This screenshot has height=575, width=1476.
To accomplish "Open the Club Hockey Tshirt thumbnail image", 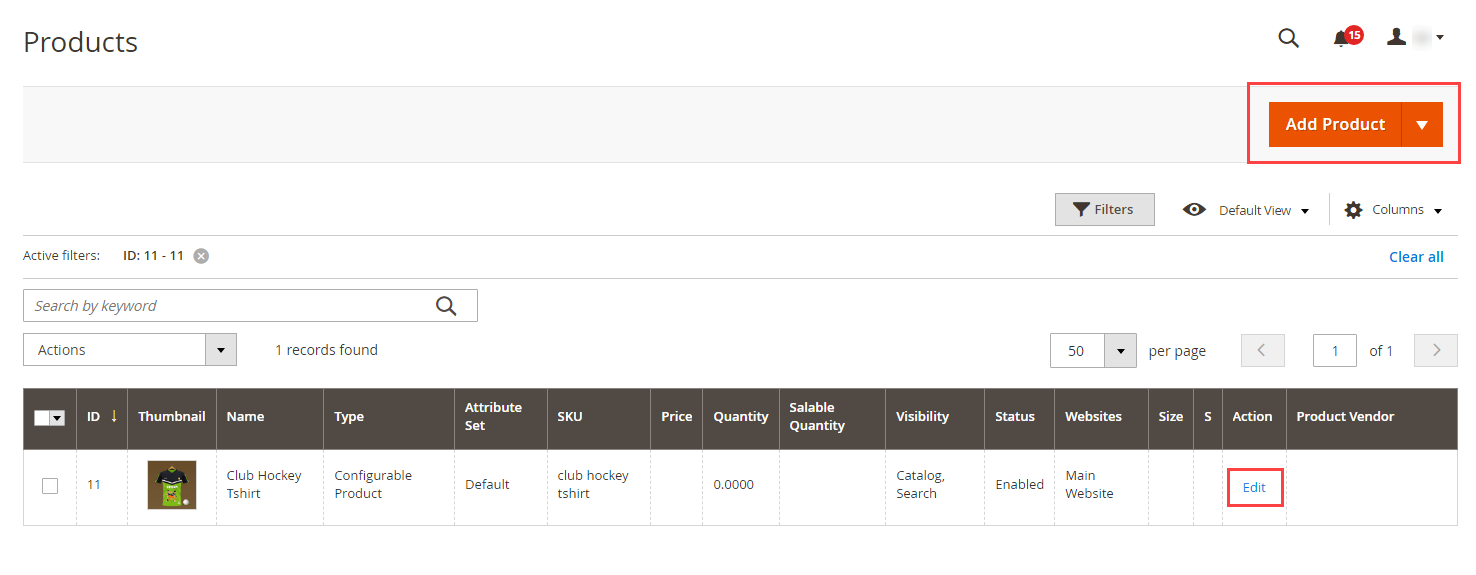I will pos(172,485).
